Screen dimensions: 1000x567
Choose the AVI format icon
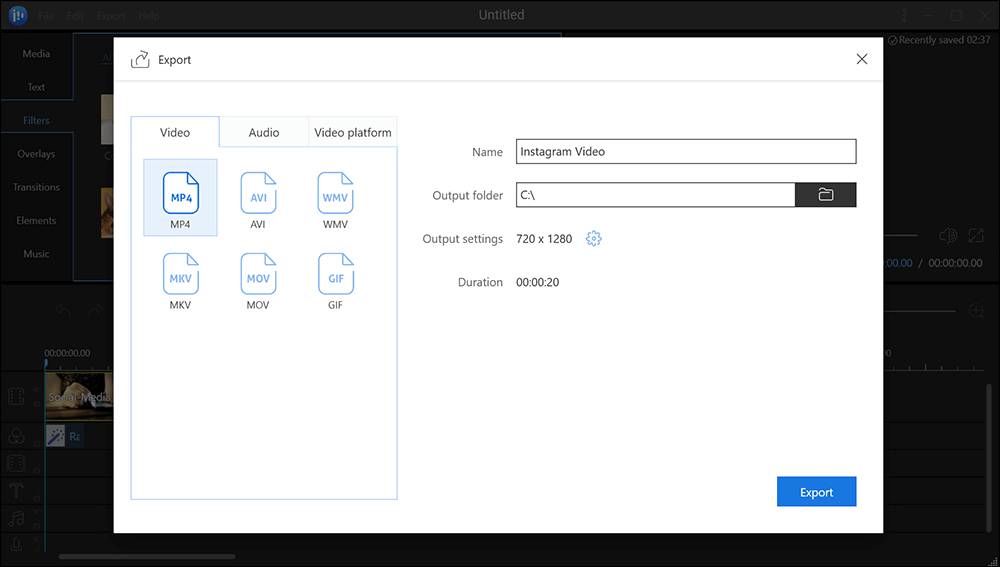click(x=258, y=194)
